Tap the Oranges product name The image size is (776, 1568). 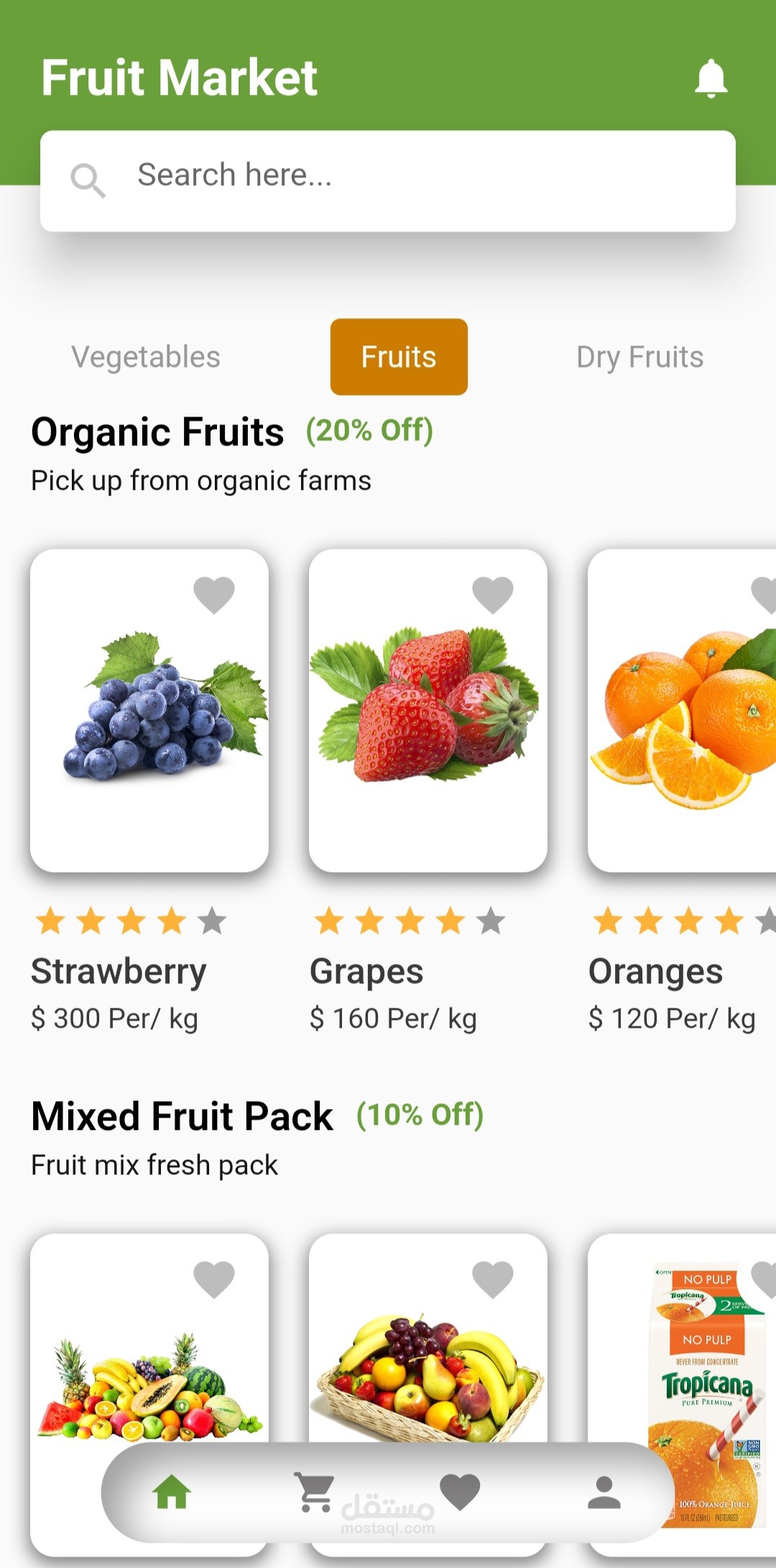655,972
